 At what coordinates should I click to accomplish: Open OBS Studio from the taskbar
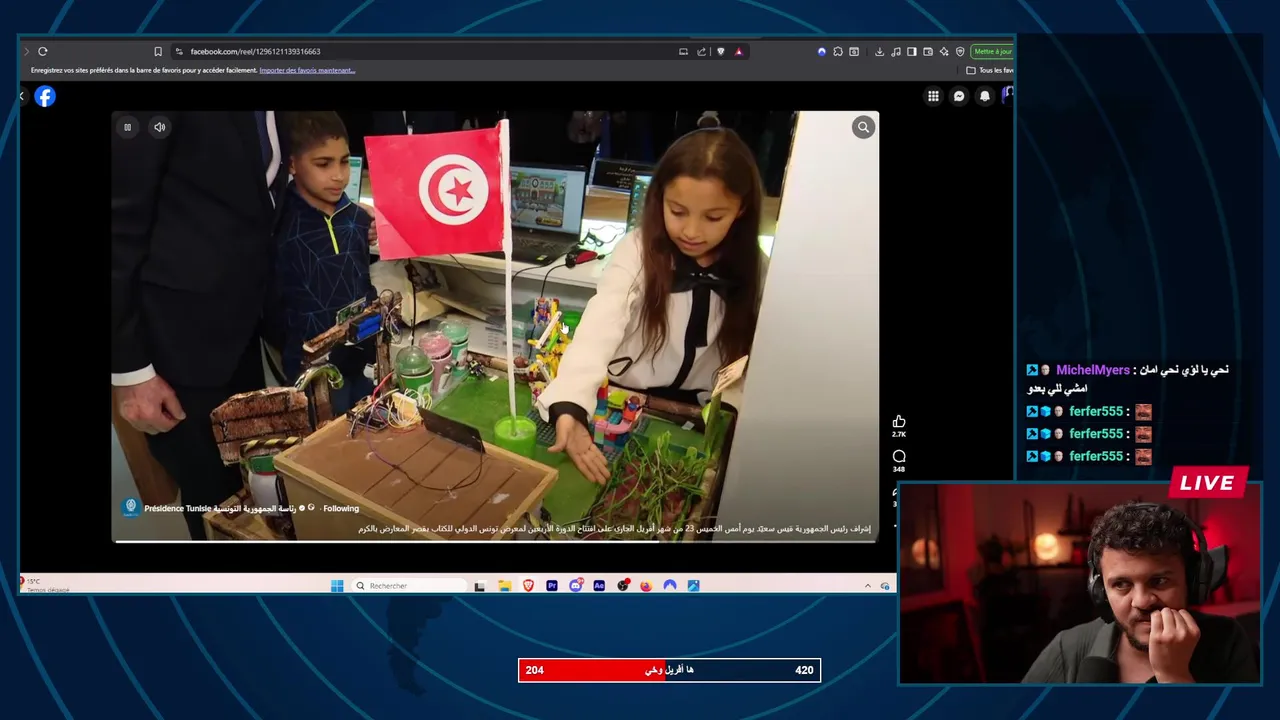click(x=623, y=586)
